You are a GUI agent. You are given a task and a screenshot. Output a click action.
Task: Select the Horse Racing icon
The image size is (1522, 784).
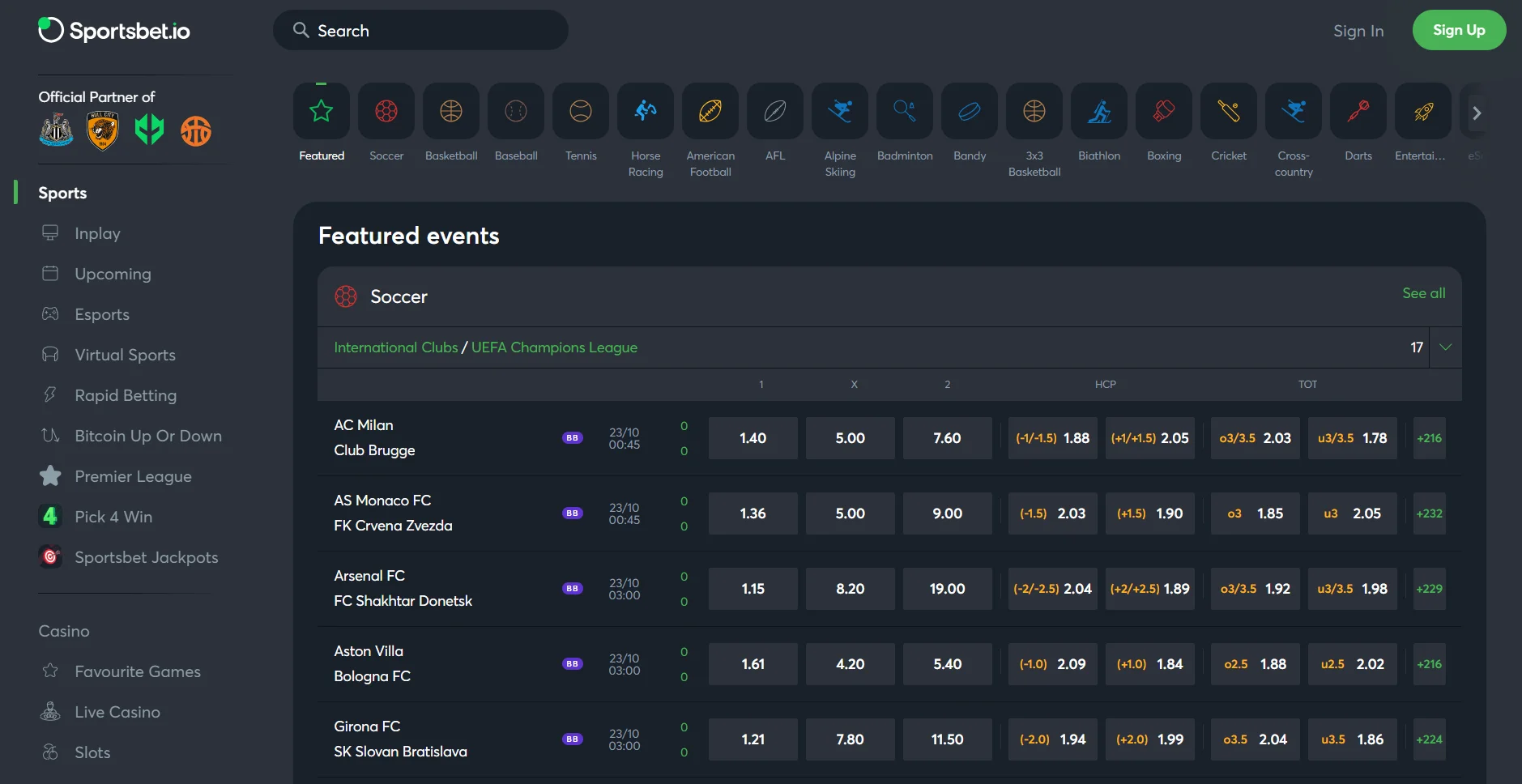coord(646,112)
